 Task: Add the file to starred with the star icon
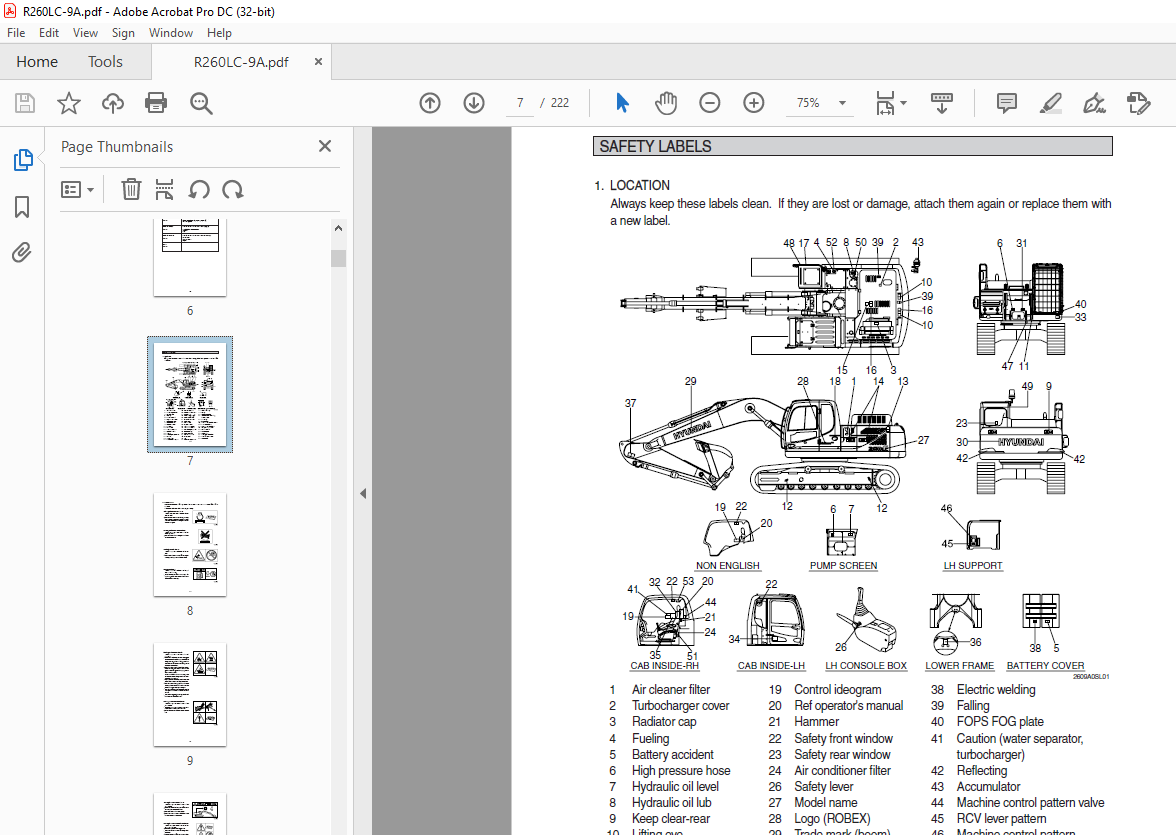69,103
